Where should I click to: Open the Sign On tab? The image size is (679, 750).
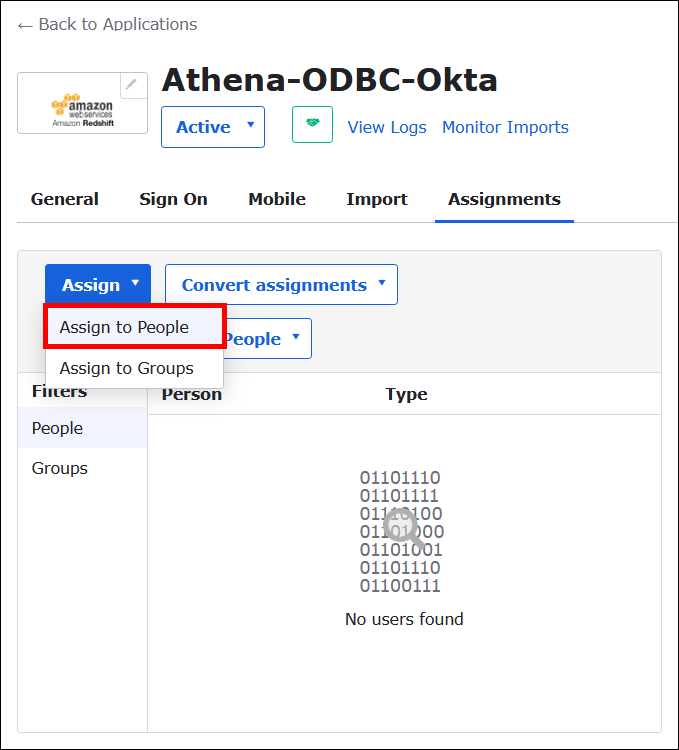[173, 199]
